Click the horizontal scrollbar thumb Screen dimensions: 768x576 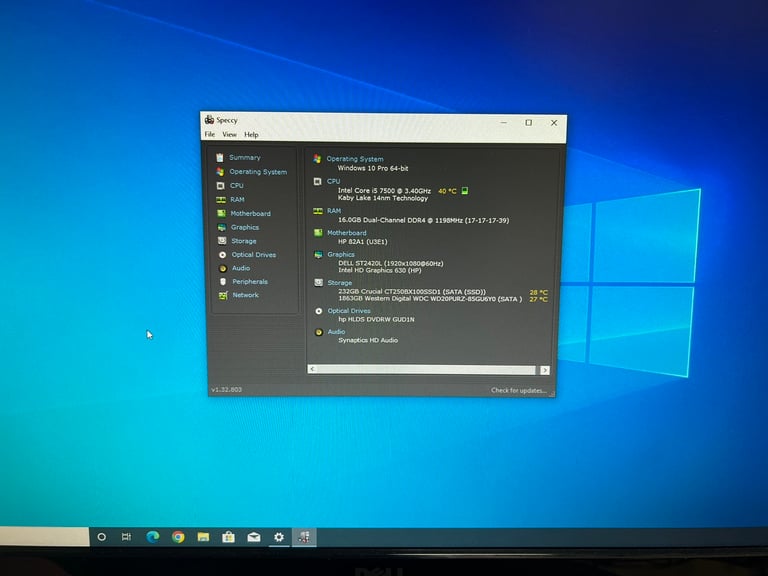click(x=426, y=370)
